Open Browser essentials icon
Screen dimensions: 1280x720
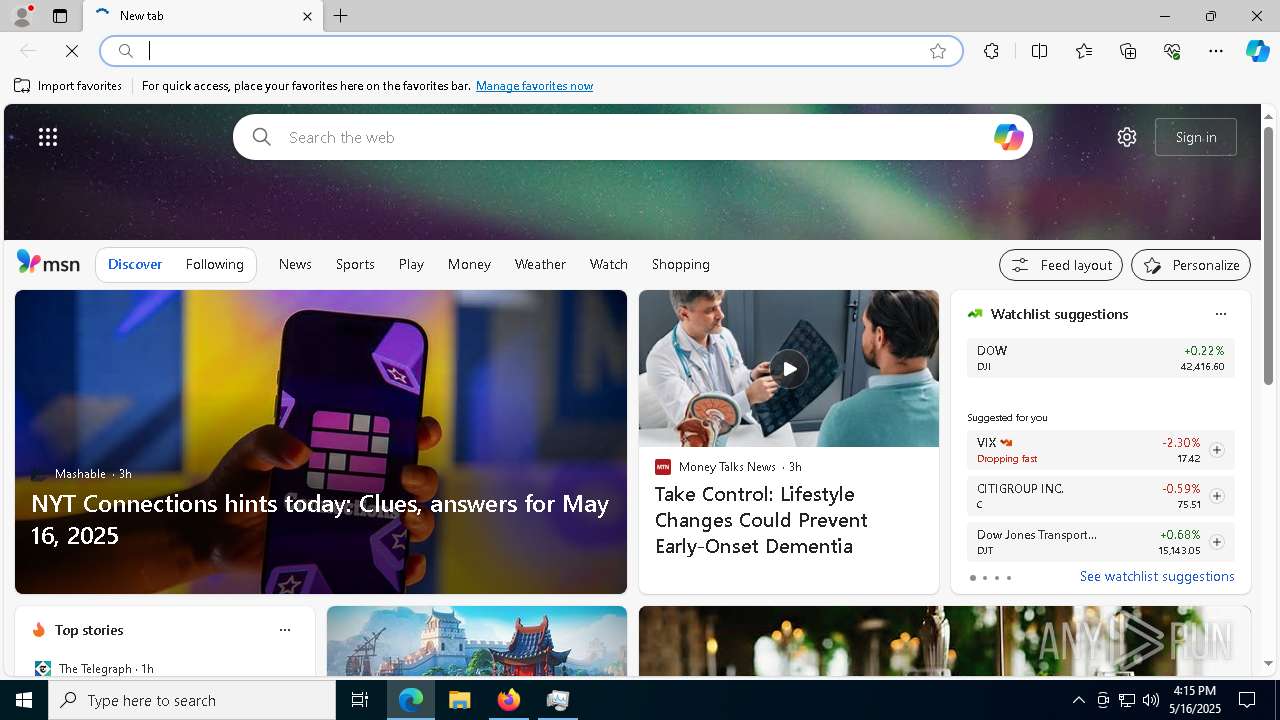(x=1172, y=51)
